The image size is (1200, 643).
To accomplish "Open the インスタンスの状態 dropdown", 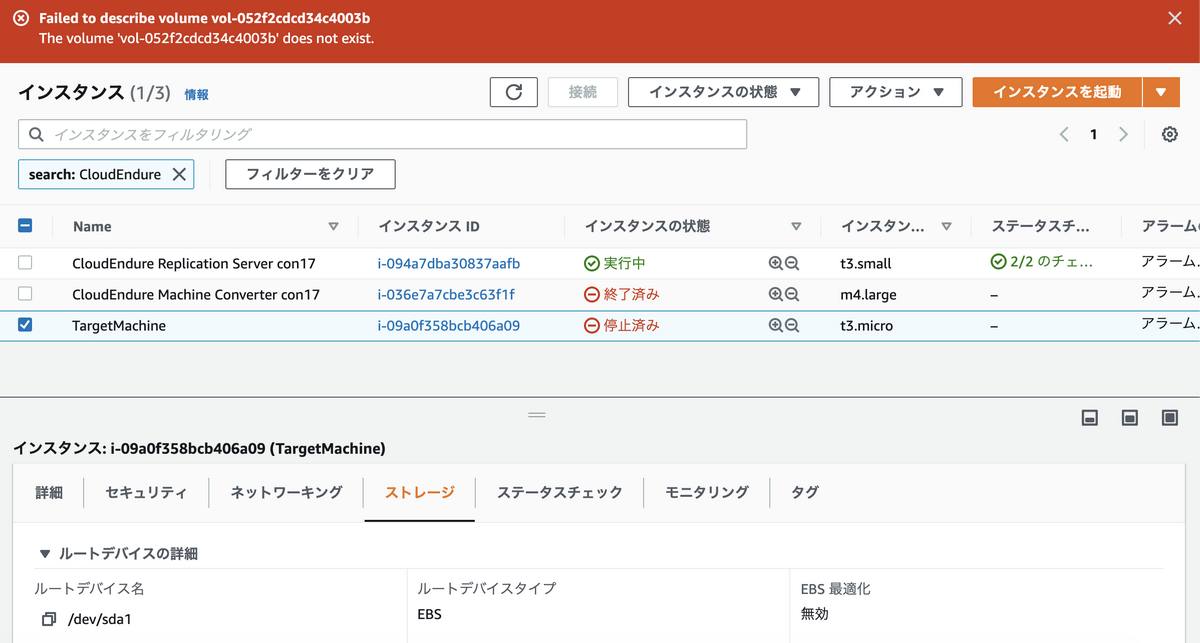I will coord(724,92).
